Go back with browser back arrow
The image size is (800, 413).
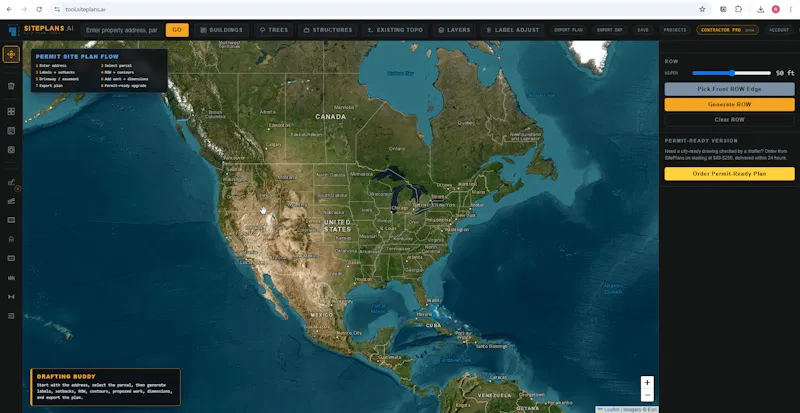pos(9,9)
